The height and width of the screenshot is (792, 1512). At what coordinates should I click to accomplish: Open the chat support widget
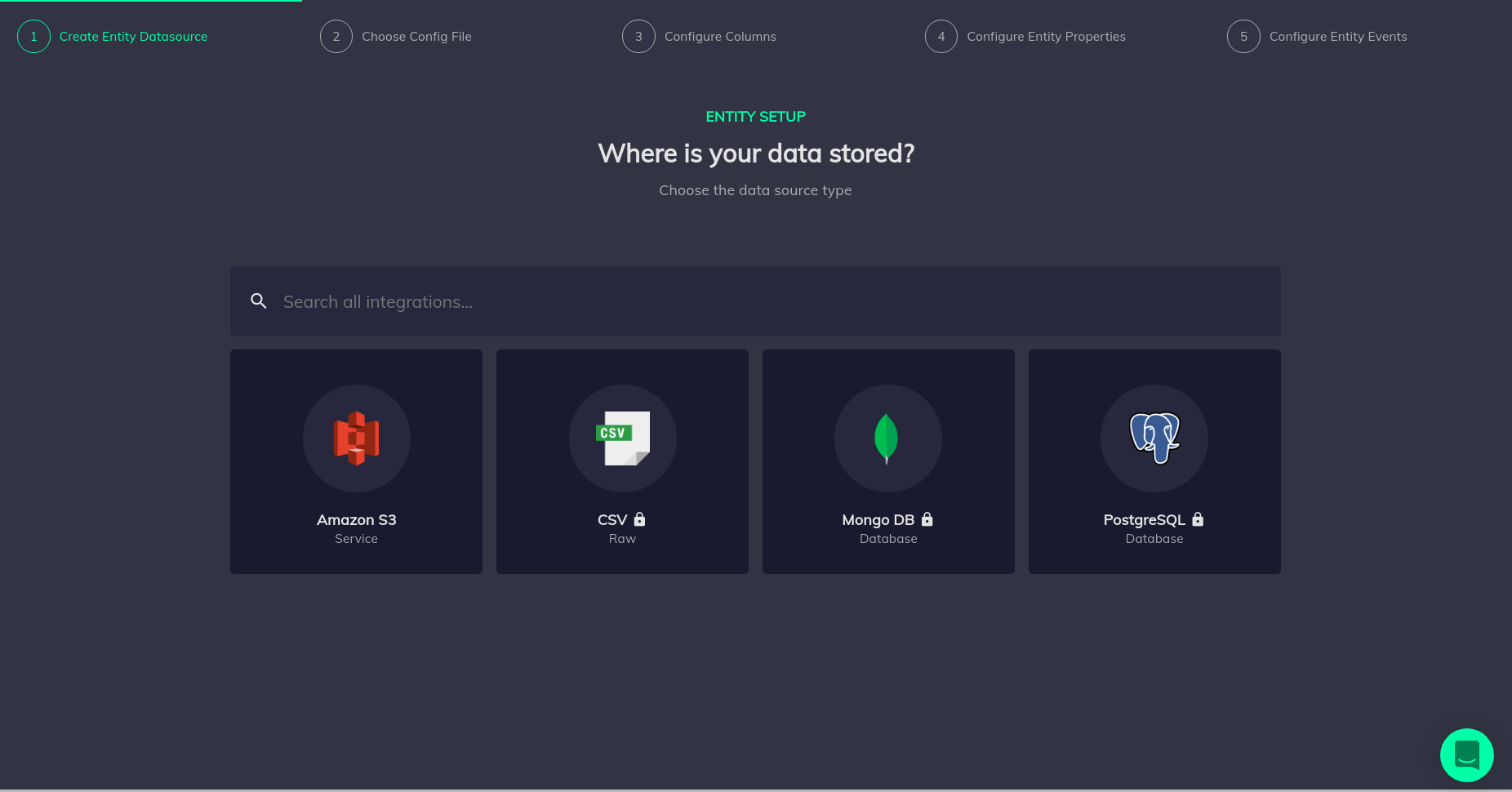point(1467,755)
